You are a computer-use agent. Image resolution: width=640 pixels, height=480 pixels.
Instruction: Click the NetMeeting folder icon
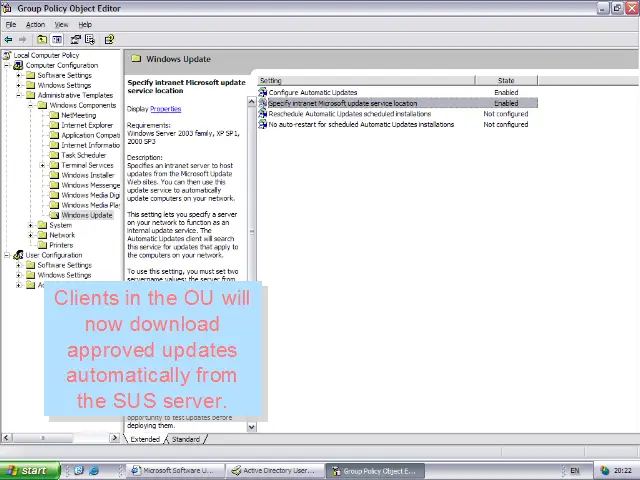coord(54,115)
